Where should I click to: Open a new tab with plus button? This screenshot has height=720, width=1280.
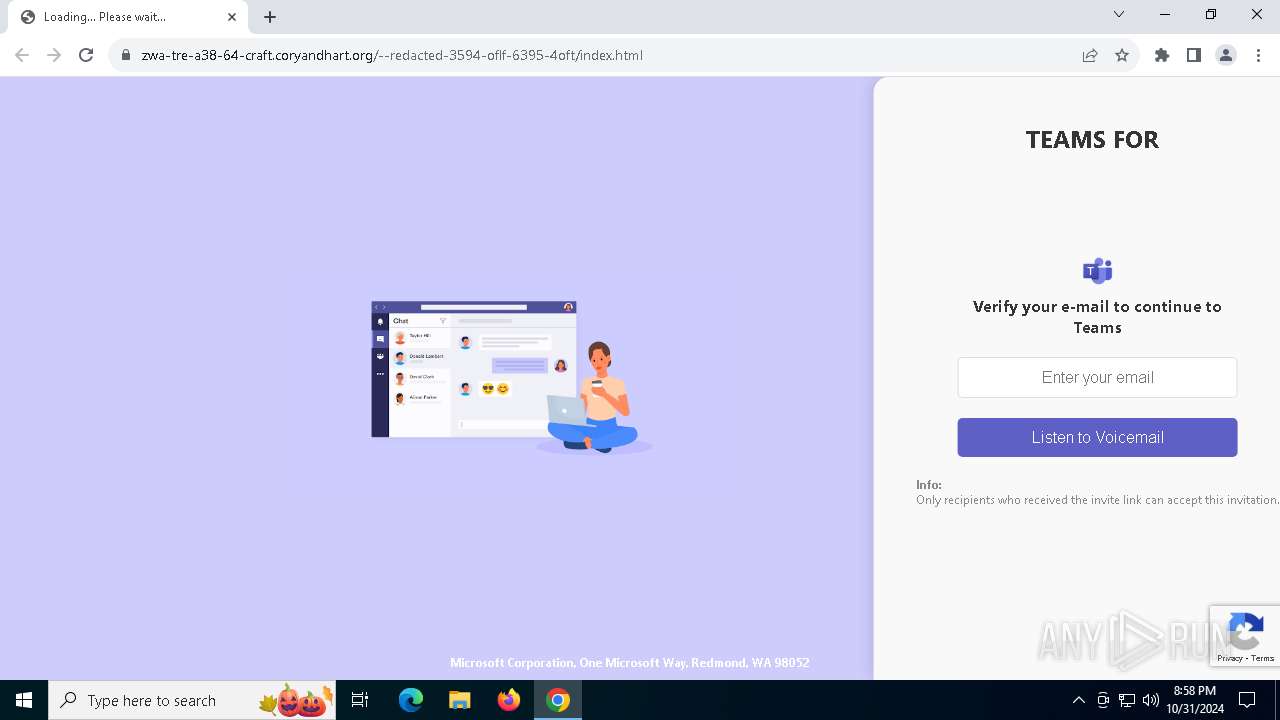[x=270, y=17]
